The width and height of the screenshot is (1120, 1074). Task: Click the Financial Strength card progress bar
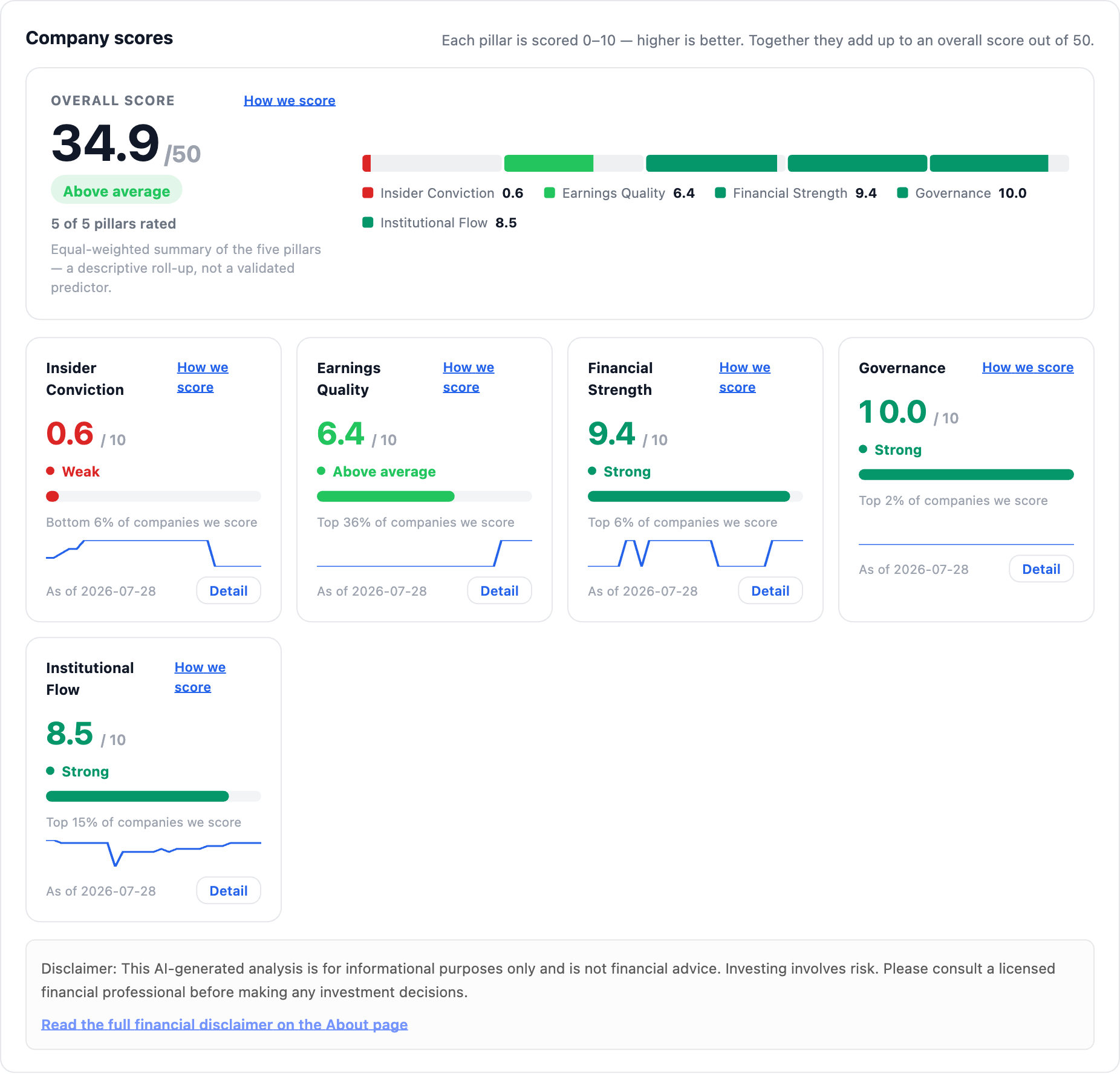695,496
